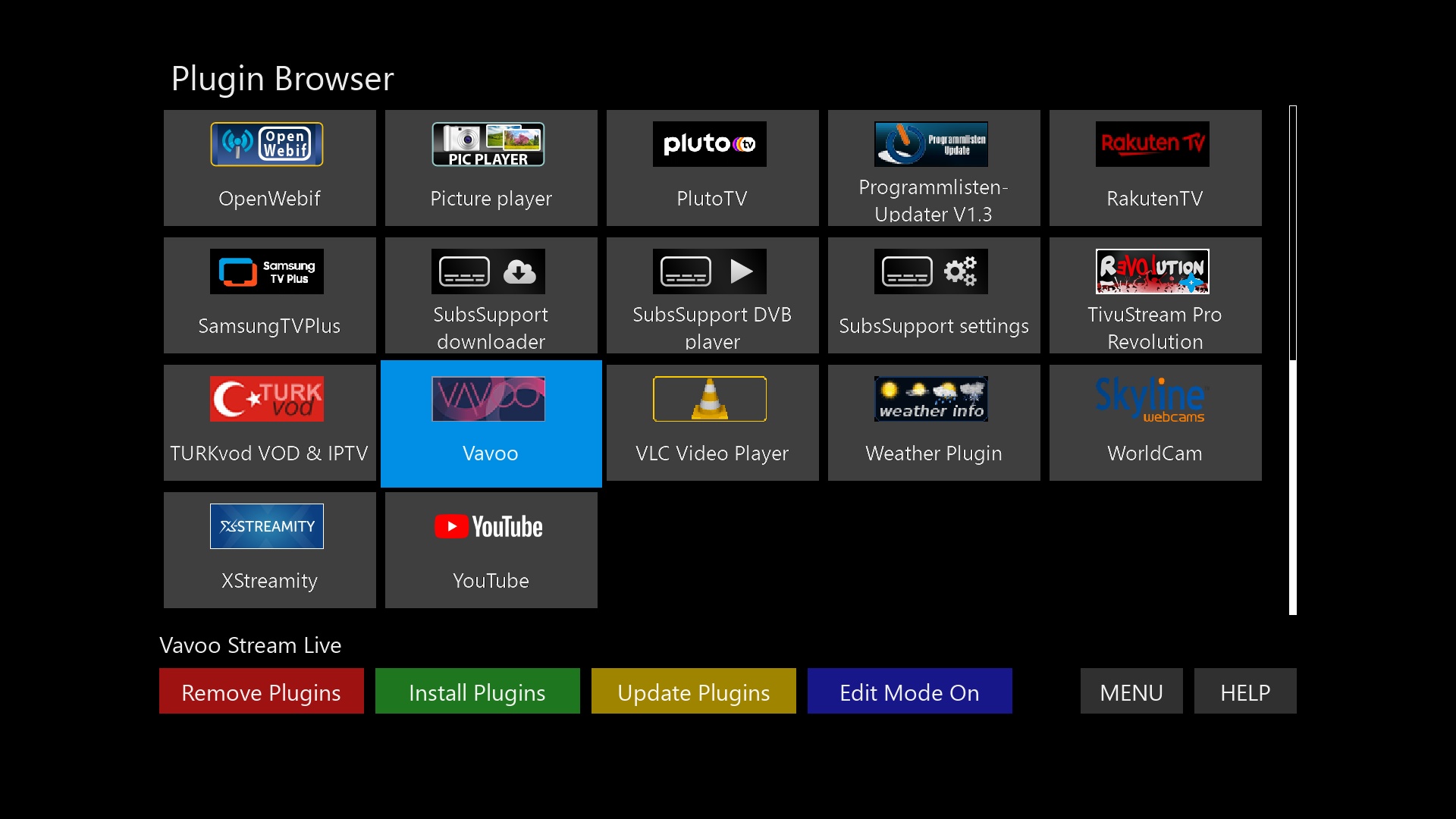Click the 'OpenWebif' label text
The image size is (1456, 819).
point(269,199)
